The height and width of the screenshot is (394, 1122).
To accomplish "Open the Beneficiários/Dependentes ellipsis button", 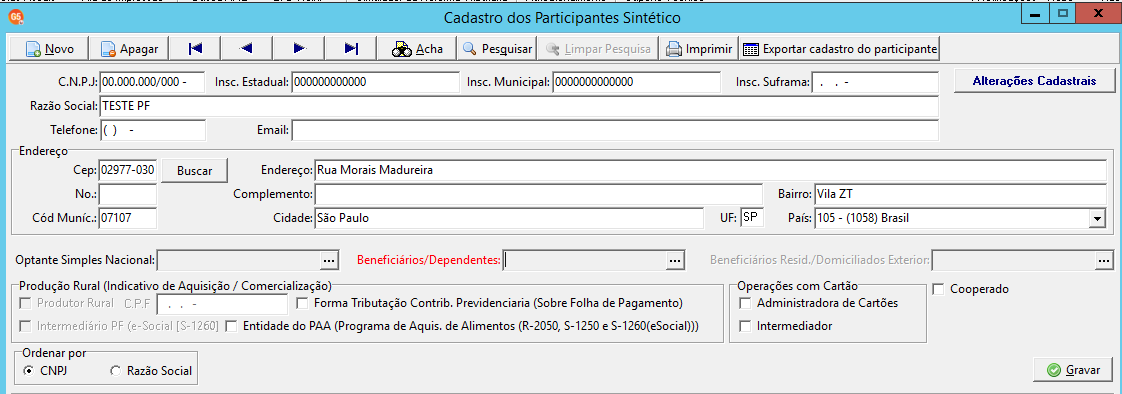I will pos(675,261).
